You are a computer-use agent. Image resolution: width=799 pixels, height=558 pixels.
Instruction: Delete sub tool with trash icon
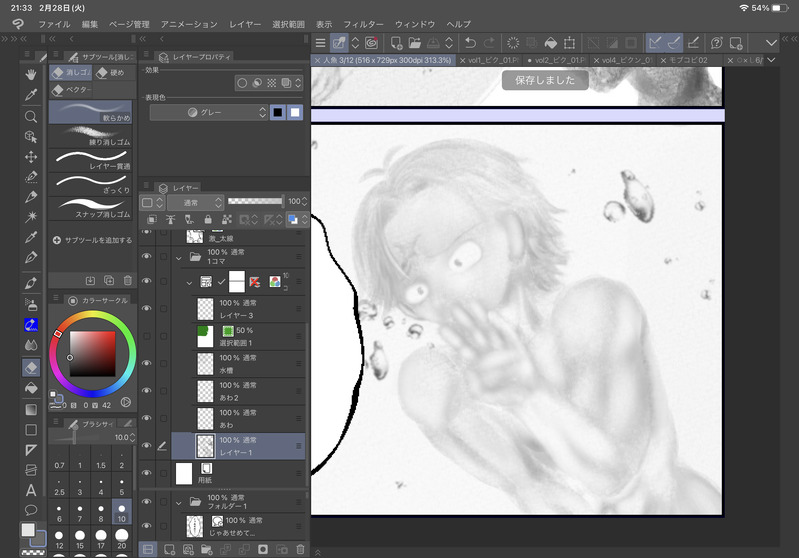point(128,280)
